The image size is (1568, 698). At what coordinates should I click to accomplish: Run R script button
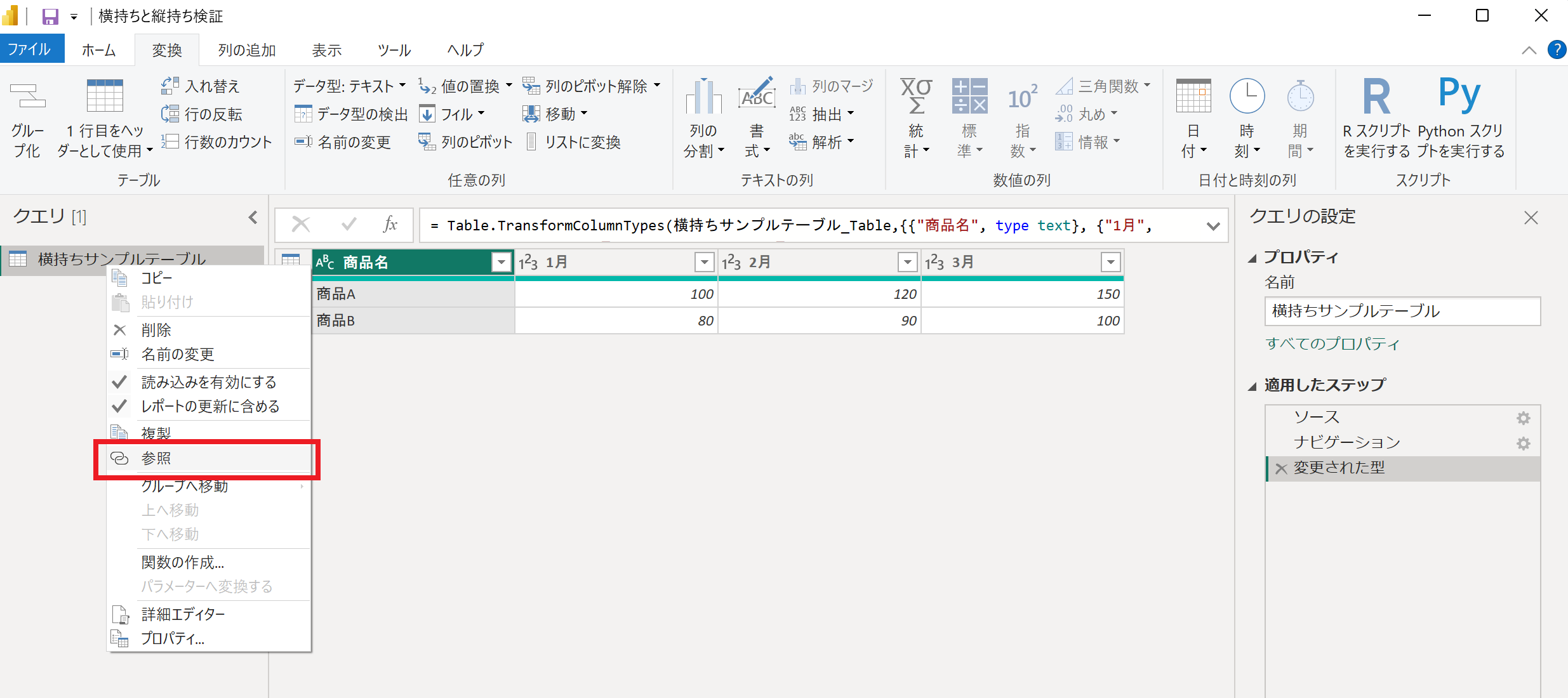(x=1376, y=117)
